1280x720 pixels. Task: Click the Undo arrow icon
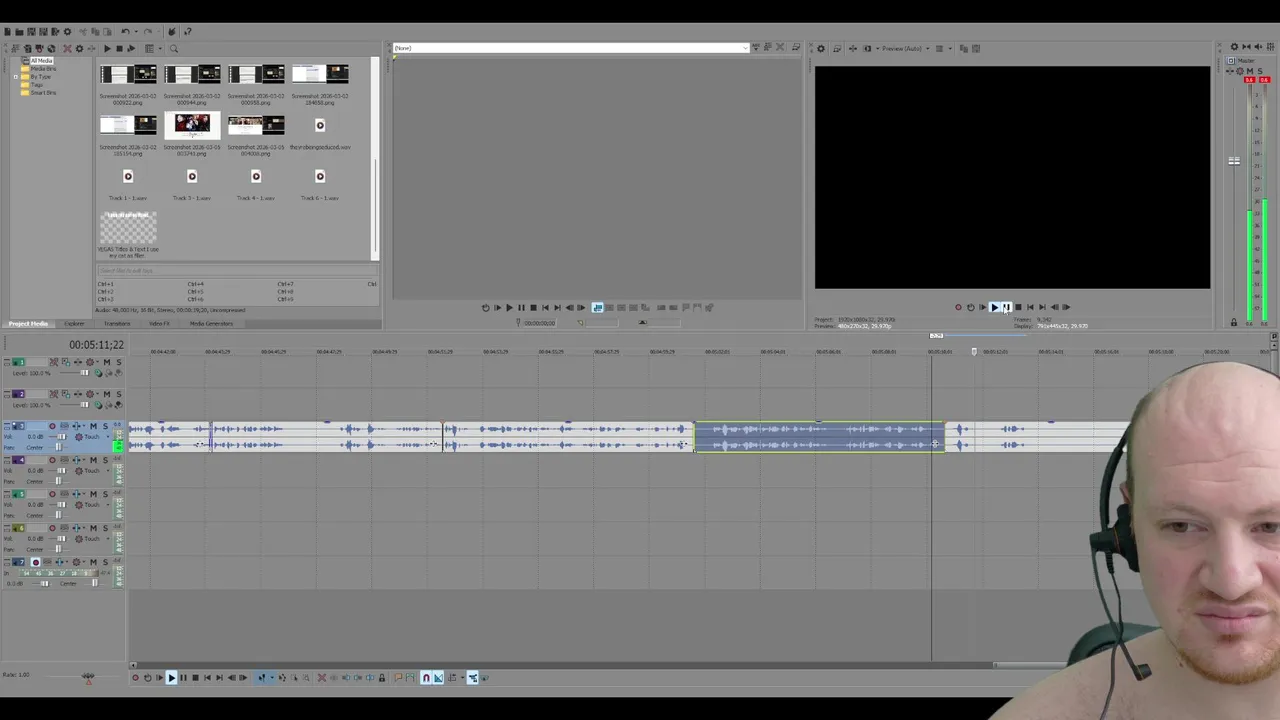[125, 32]
